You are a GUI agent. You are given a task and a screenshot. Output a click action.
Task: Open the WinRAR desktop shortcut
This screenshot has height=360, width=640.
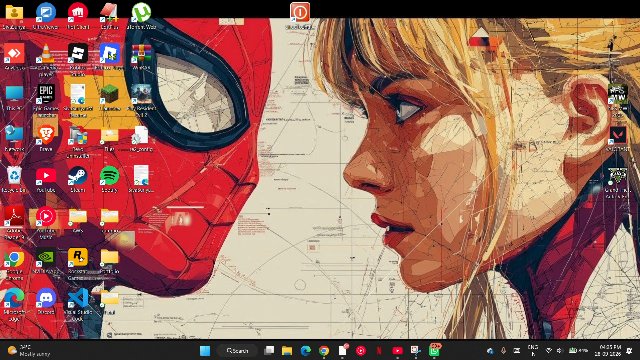click(141, 53)
